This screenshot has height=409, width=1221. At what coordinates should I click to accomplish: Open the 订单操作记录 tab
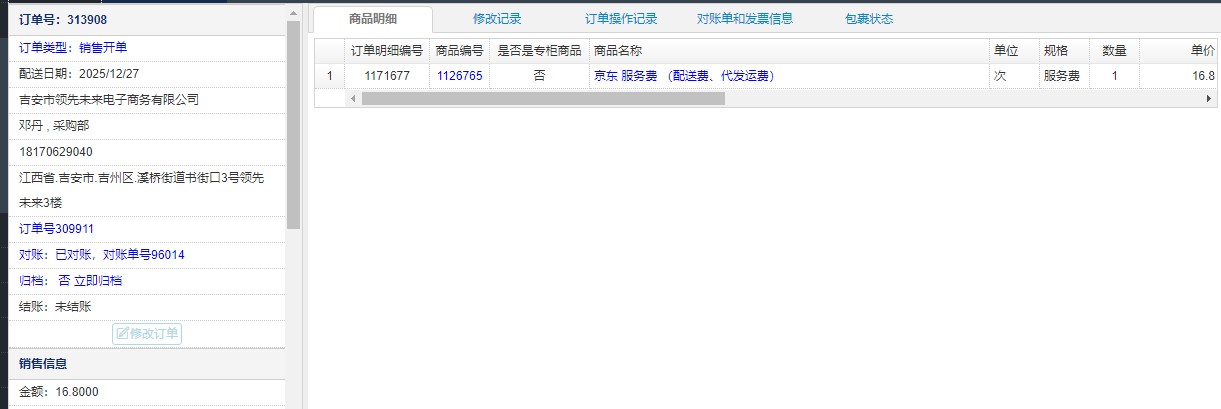pyautogui.click(x=621, y=19)
